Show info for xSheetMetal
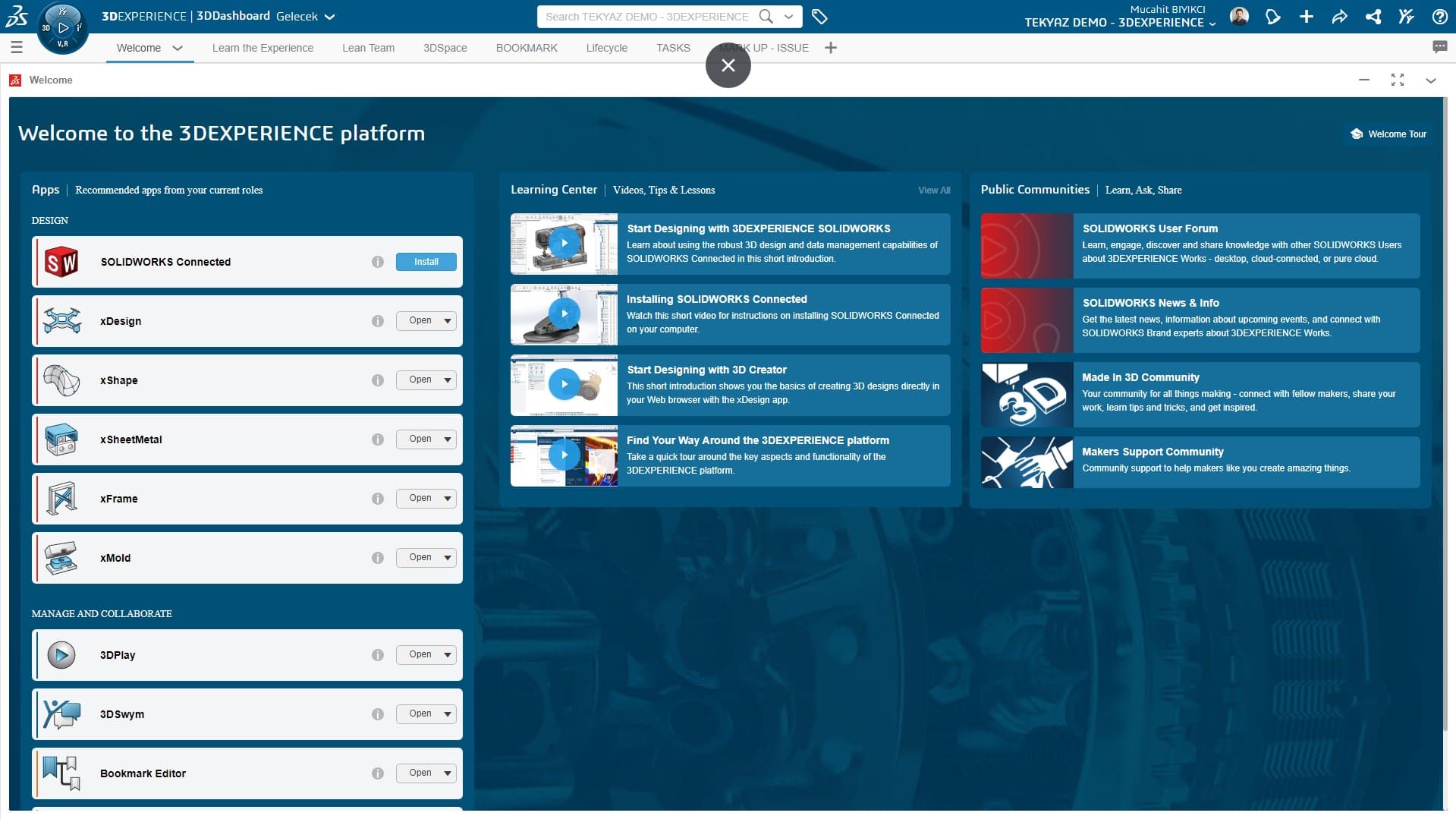The image size is (1456, 819). 378,439
